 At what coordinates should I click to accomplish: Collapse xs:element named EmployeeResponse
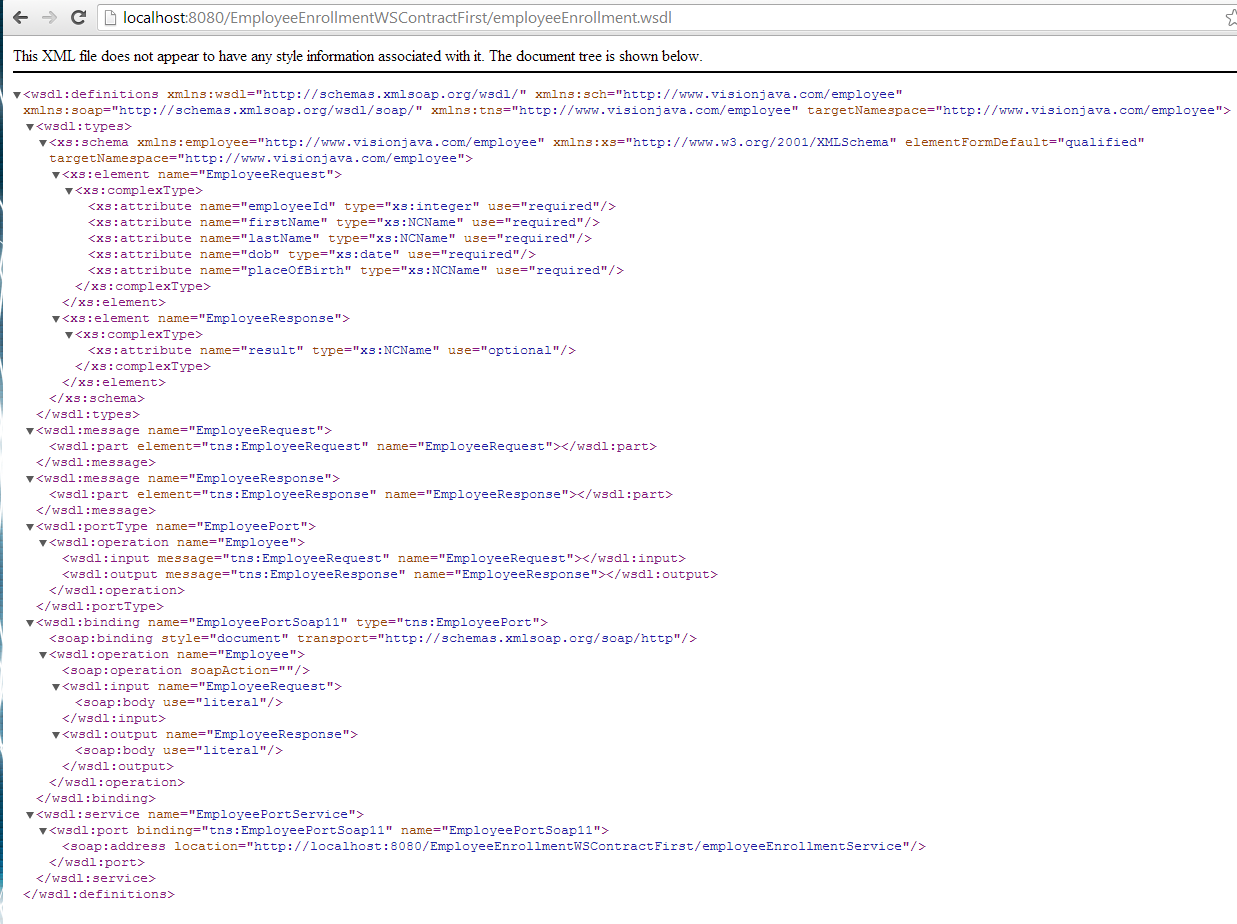(x=56, y=319)
